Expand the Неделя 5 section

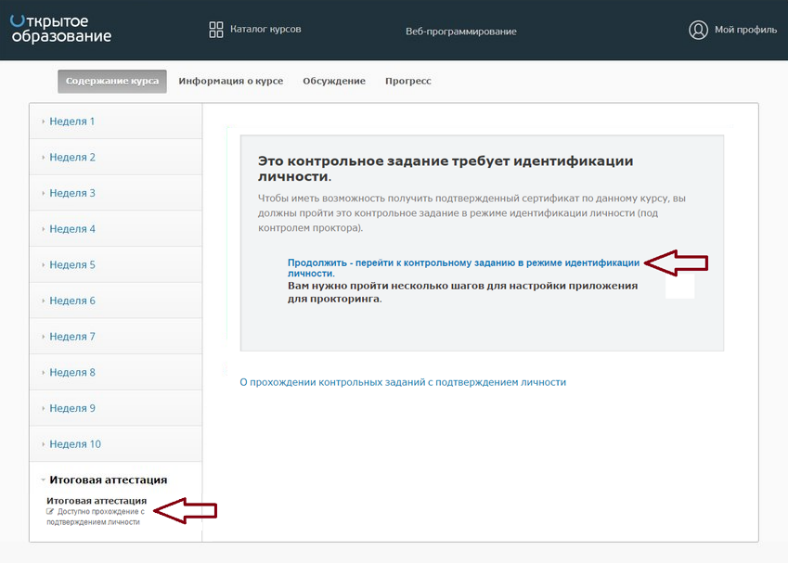[x=116, y=264]
